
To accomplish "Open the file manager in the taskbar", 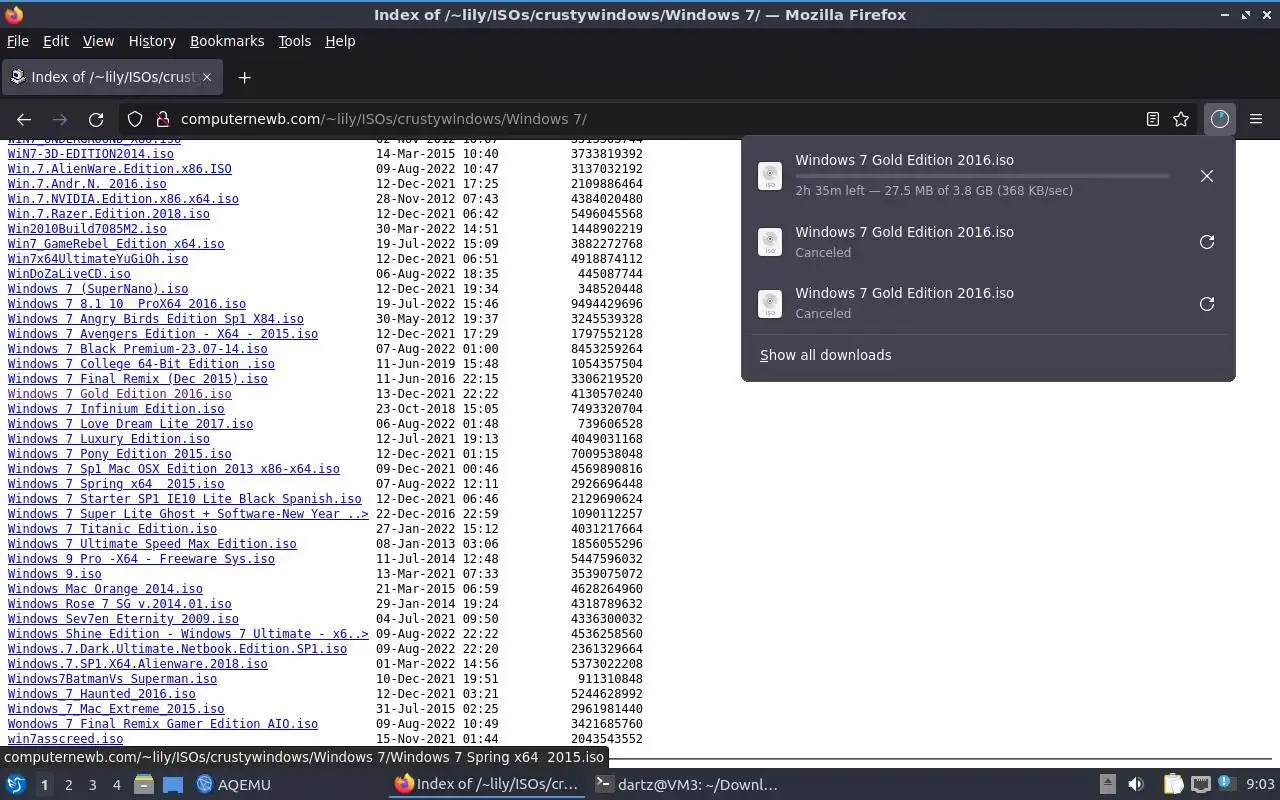I will 144,785.
